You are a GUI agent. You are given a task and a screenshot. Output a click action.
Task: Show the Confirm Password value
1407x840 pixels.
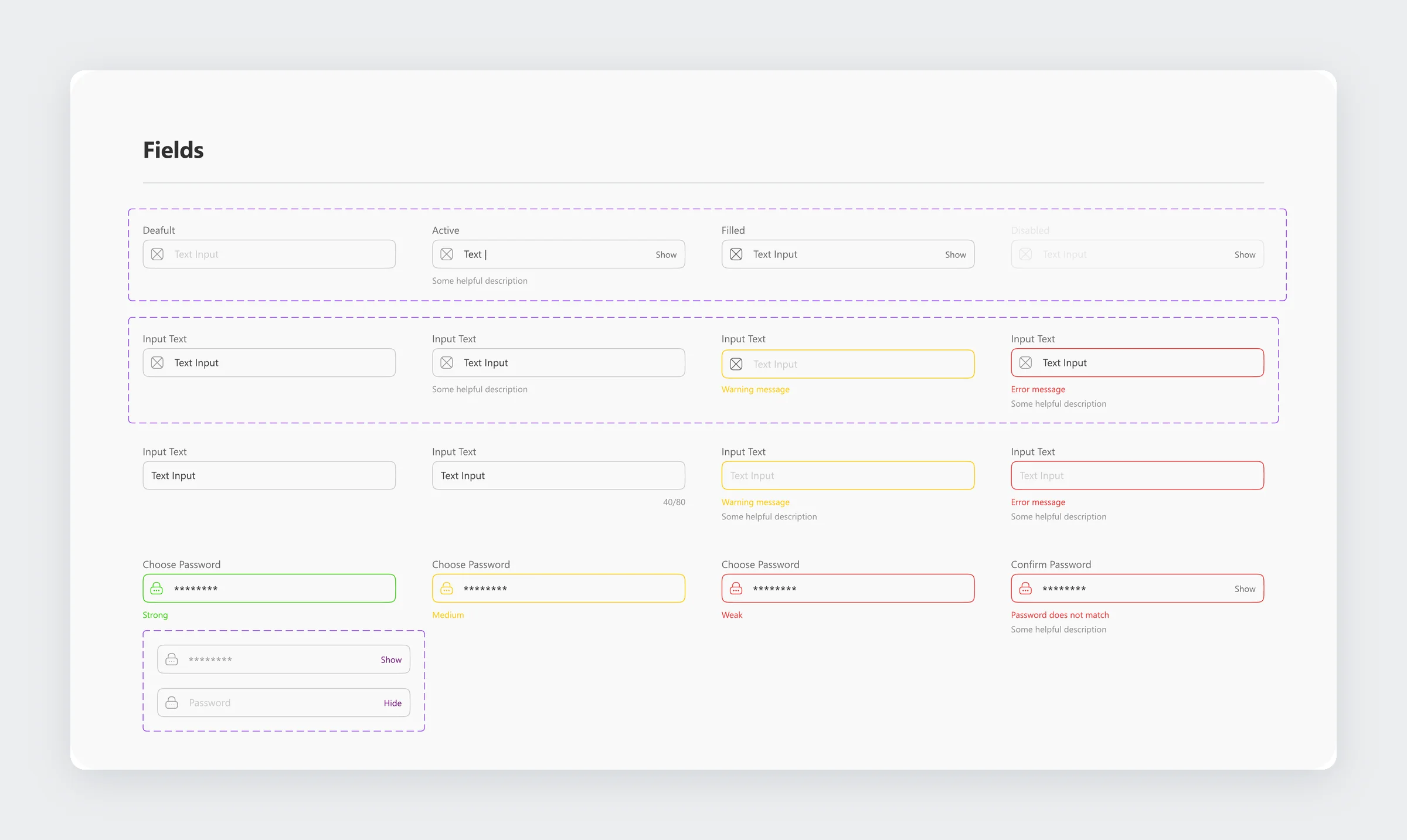click(1245, 589)
